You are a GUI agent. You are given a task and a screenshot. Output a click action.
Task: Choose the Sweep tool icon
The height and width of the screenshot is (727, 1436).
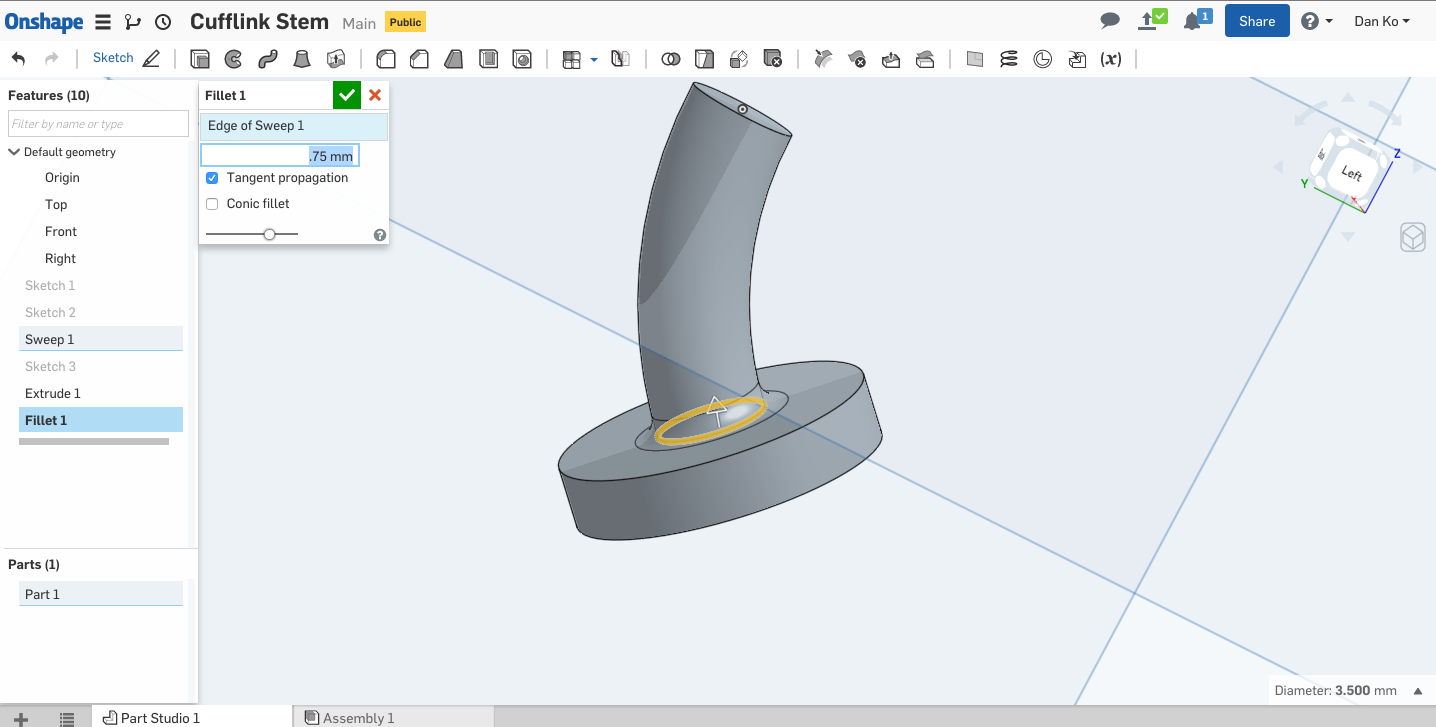pos(267,59)
